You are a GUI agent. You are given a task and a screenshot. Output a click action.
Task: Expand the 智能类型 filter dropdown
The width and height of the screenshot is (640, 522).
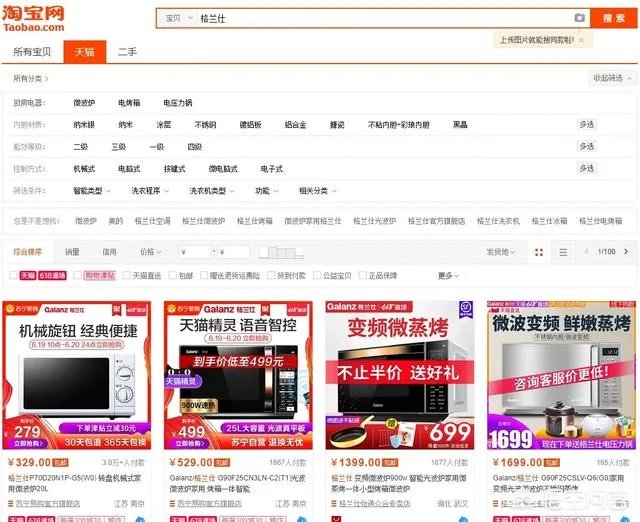[x=92, y=191]
